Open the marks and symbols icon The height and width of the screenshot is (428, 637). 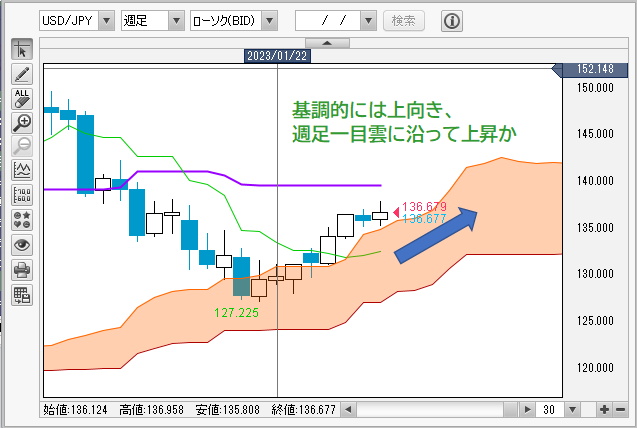tap(22, 220)
